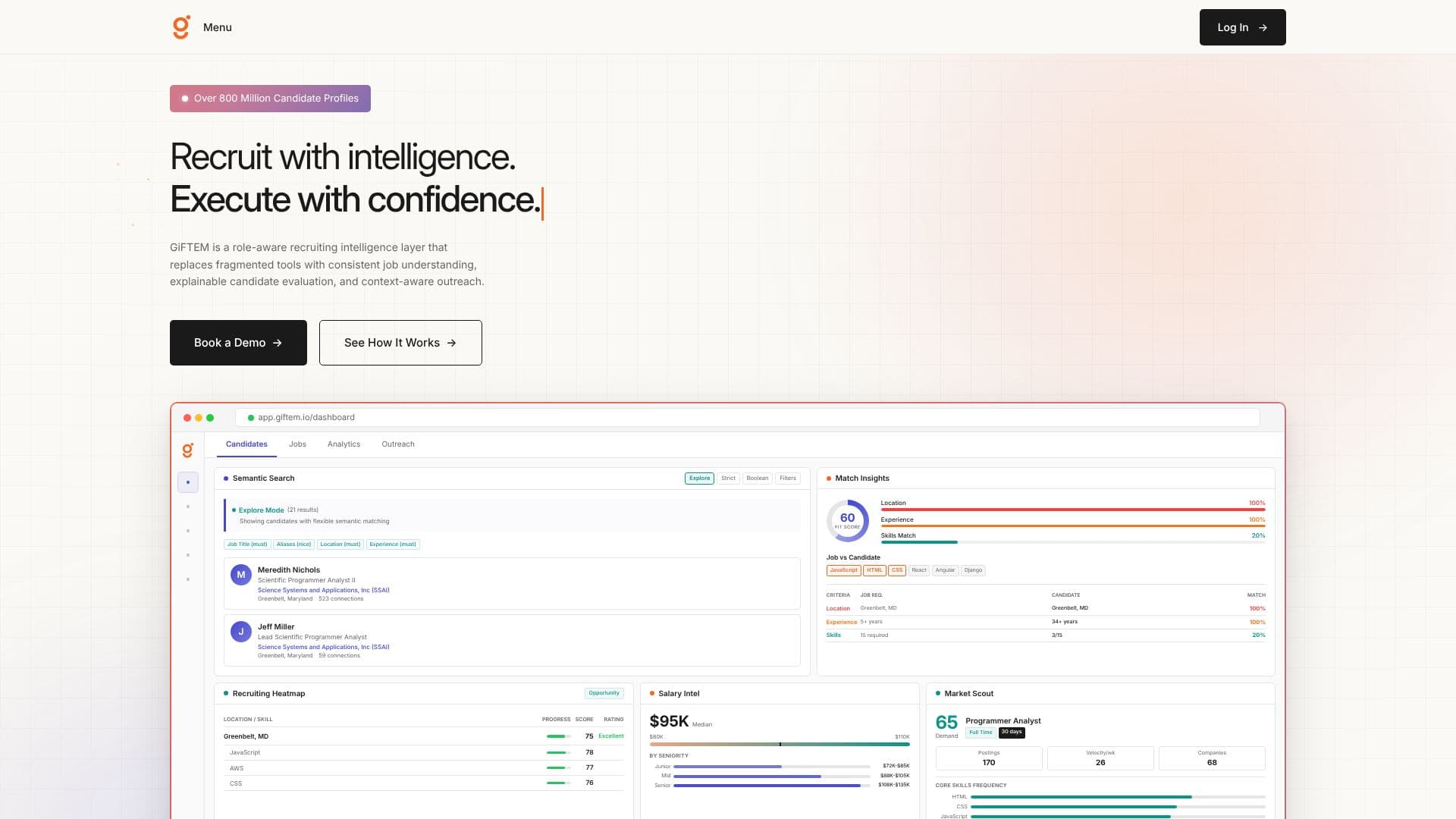
Task: Click the $95K median salary value
Action: click(x=669, y=721)
